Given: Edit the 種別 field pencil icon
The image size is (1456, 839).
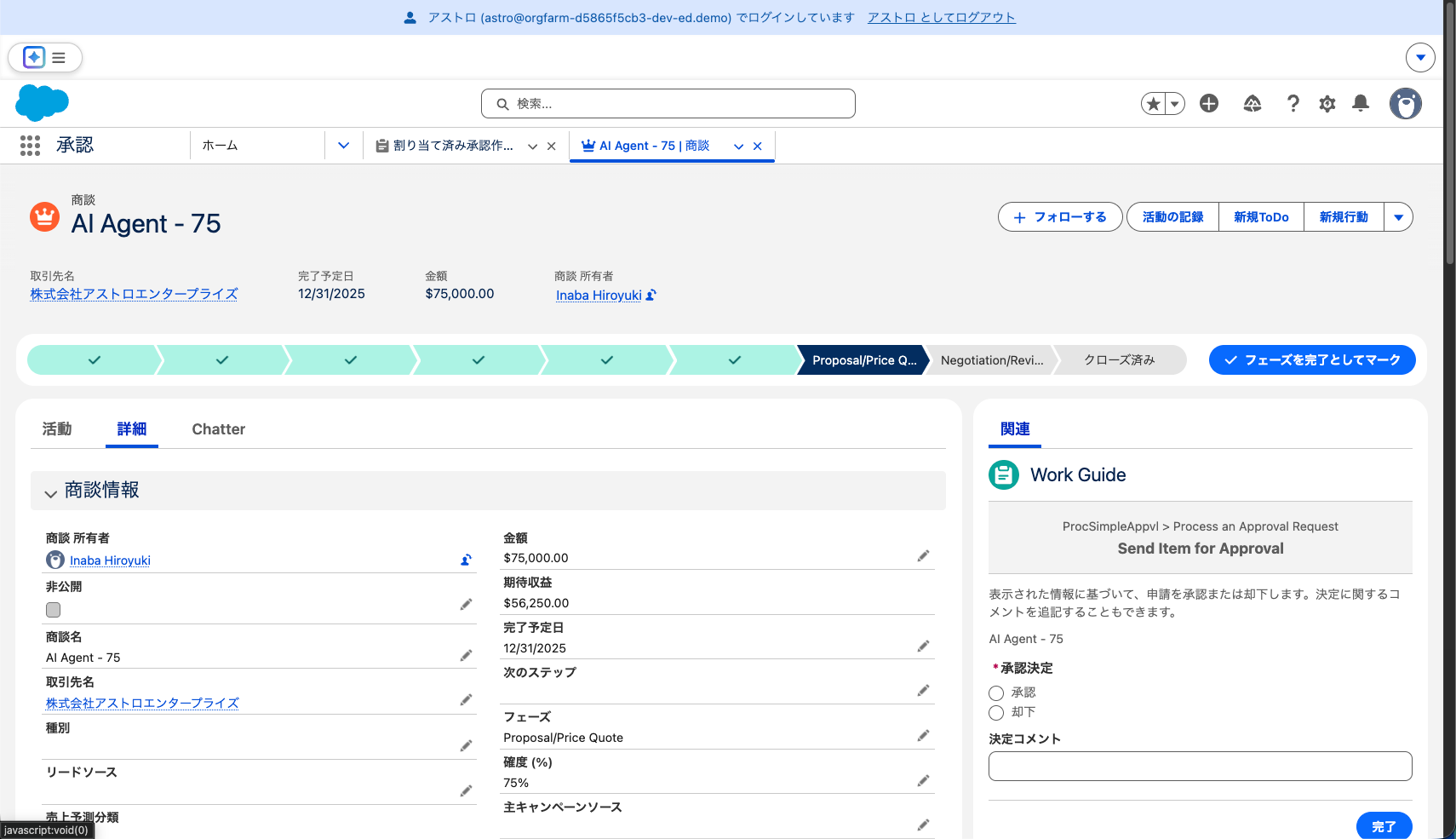Looking at the screenshot, I should pyautogui.click(x=466, y=746).
